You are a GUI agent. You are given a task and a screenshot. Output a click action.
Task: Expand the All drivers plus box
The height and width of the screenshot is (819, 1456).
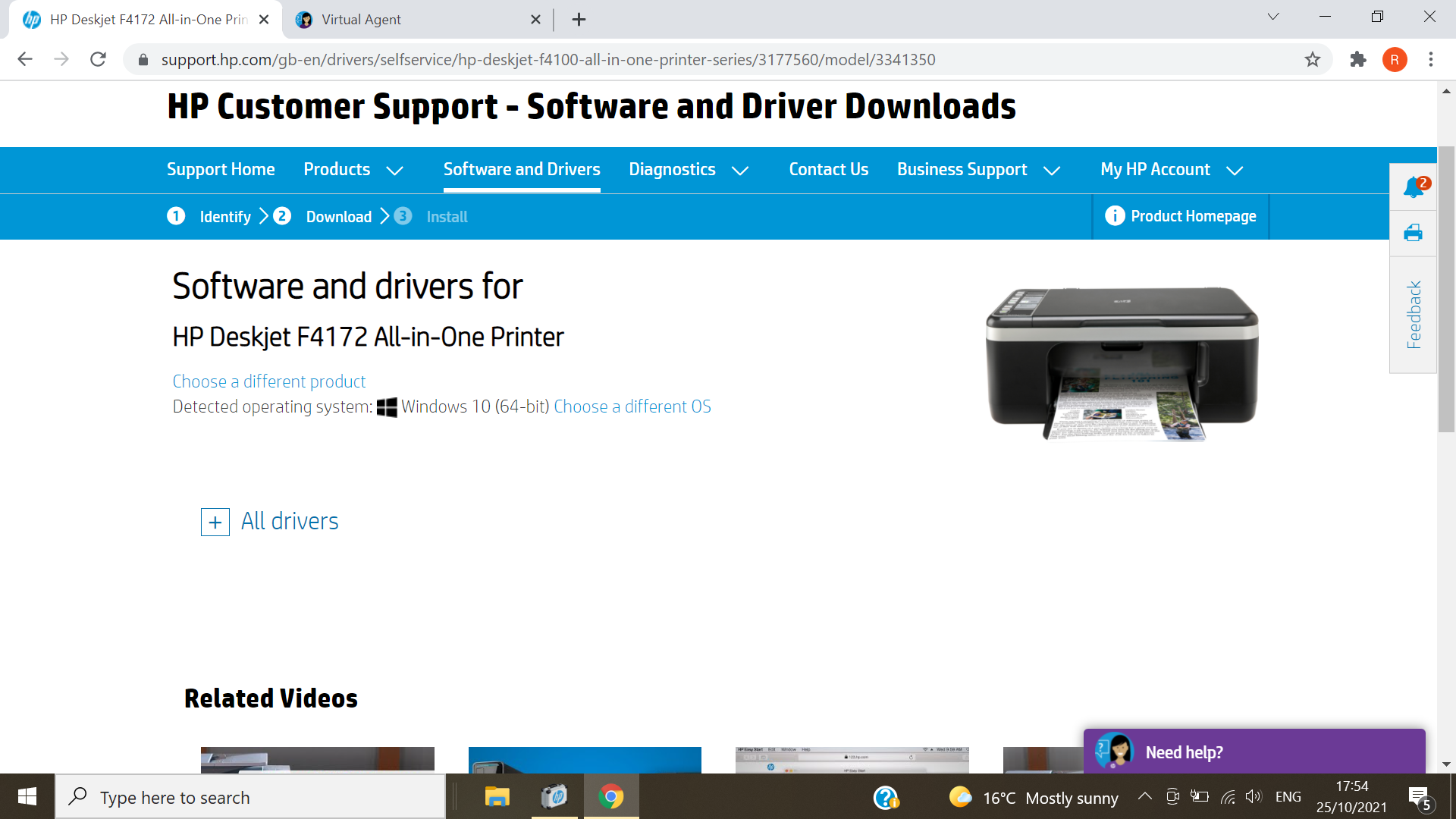[215, 522]
